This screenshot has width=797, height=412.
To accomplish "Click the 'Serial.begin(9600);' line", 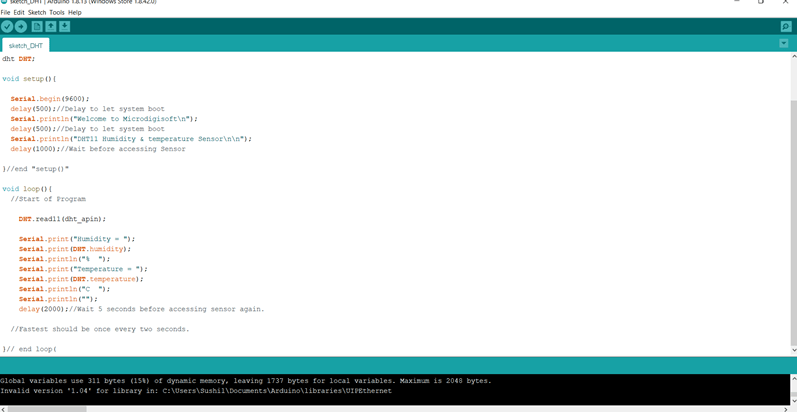I will (50, 99).
